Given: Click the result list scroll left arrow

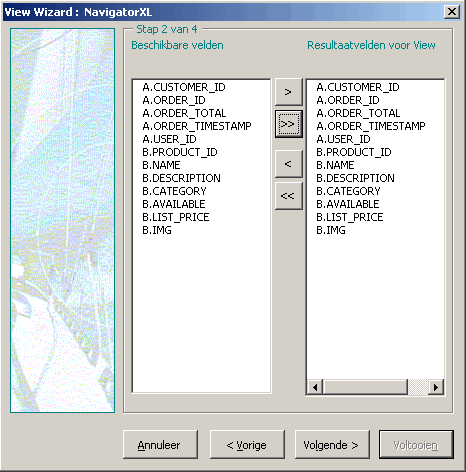Looking at the screenshot, I should [315, 387].
